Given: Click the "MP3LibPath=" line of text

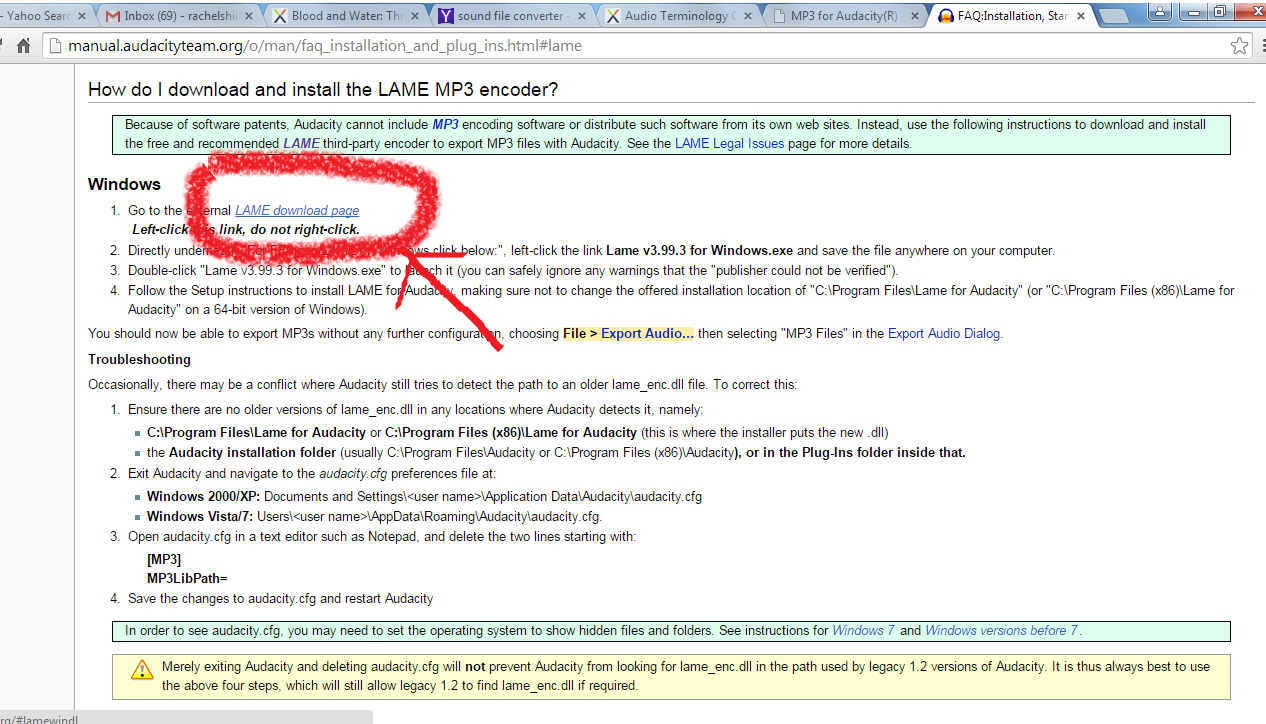Looking at the screenshot, I should click(x=188, y=577).
